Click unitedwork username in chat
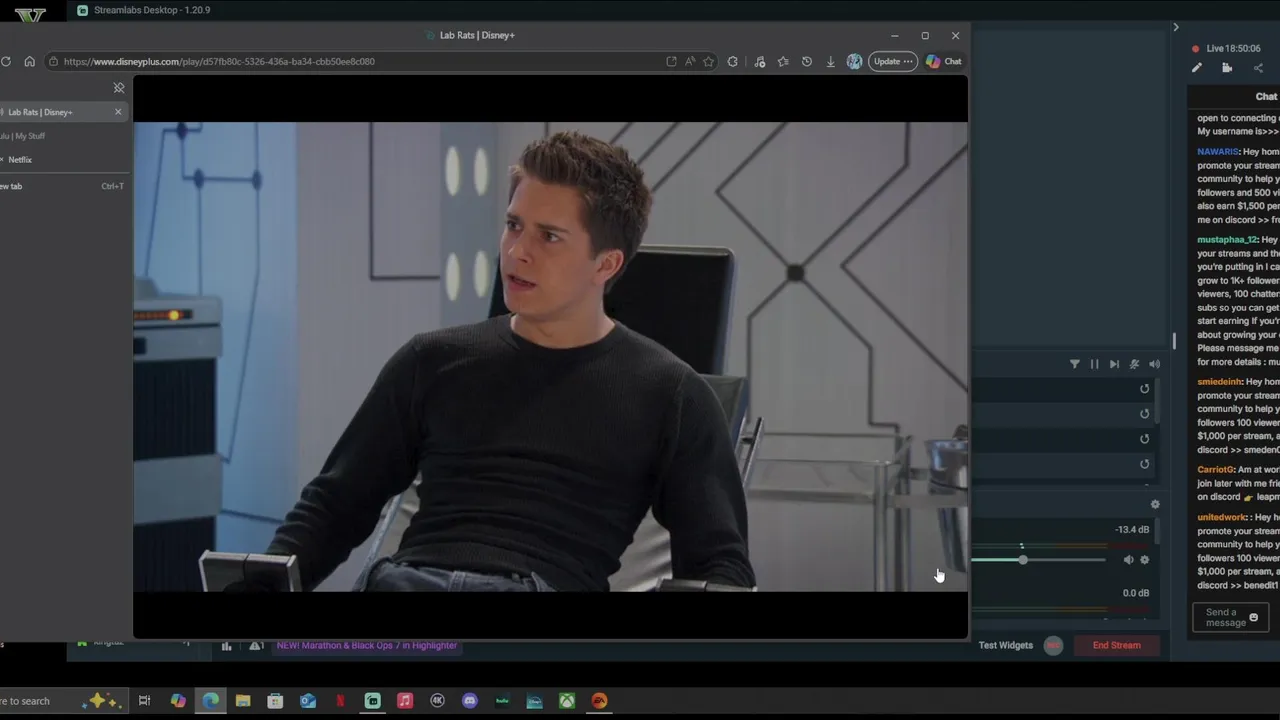Viewport: 1280px width, 720px height. [1222, 518]
